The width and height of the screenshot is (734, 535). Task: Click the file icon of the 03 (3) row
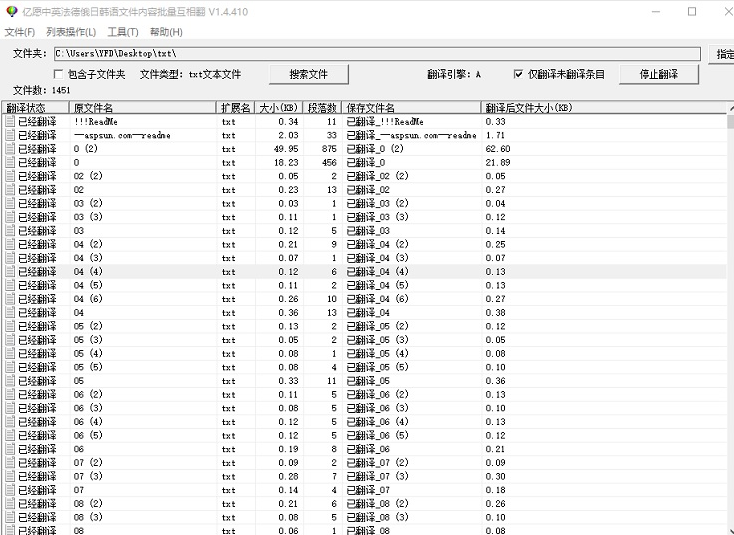(x=10, y=217)
